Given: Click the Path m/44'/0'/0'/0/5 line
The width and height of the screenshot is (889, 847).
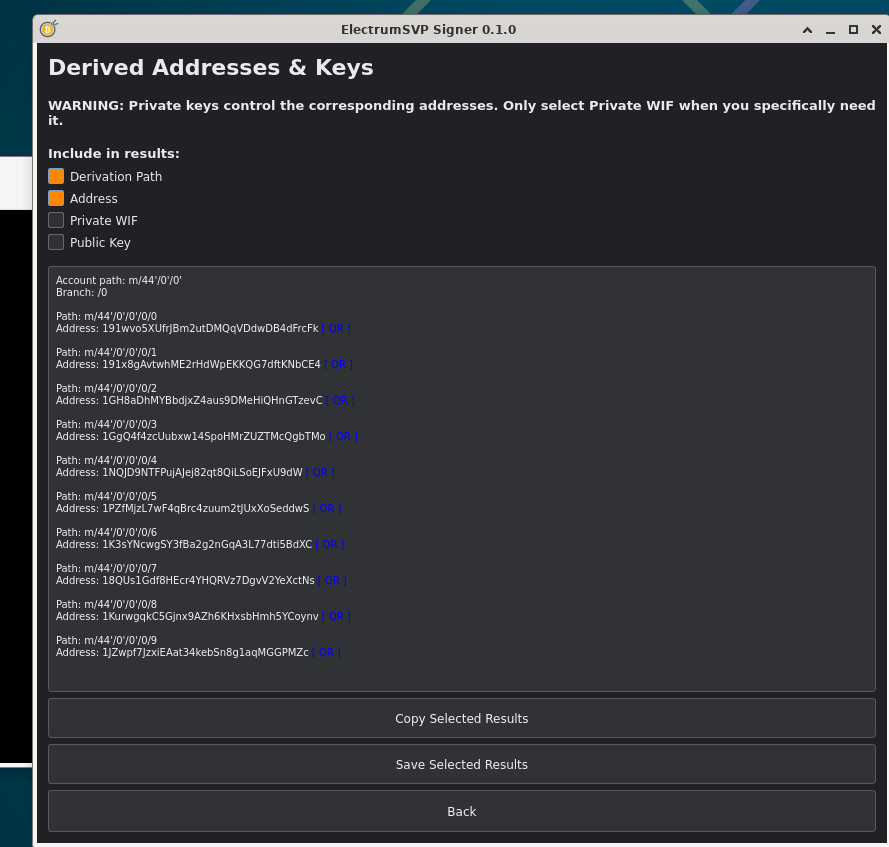Looking at the screenshot, I should point(107,496).
